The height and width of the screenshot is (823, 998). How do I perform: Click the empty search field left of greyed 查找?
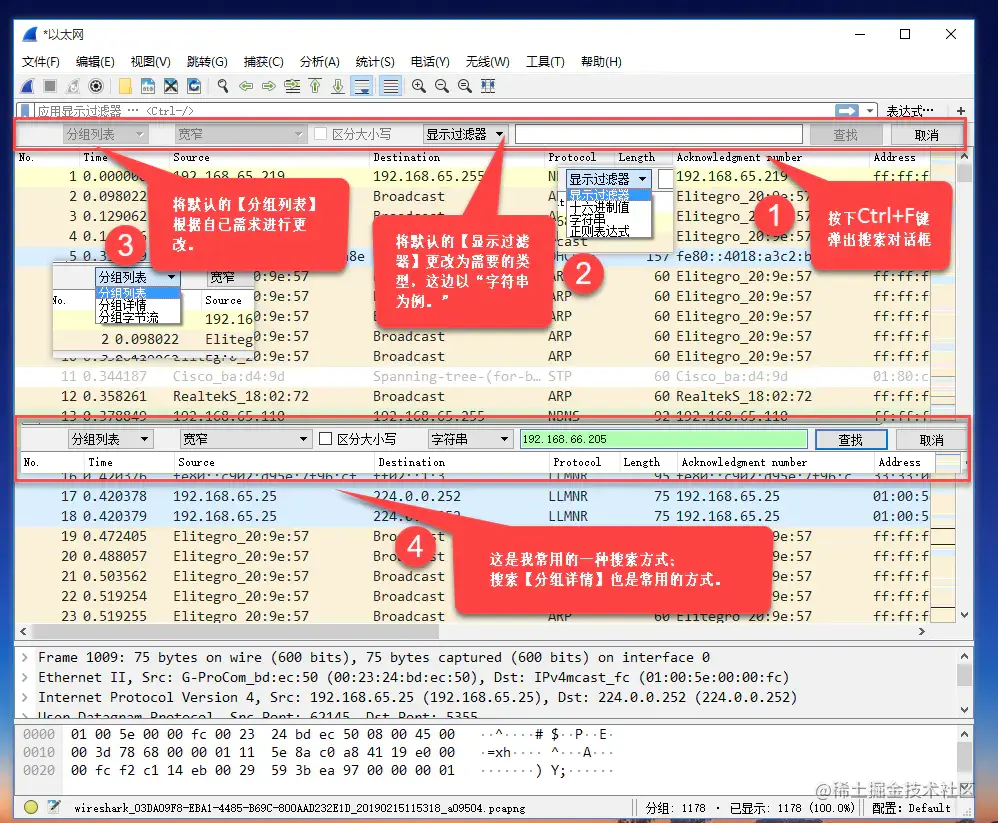tap(659, 134)
